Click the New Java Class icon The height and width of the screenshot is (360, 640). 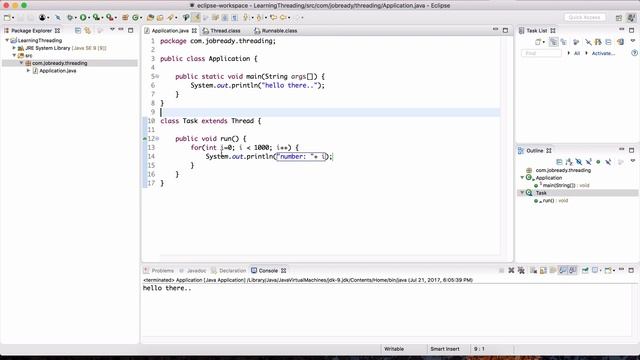135,18
